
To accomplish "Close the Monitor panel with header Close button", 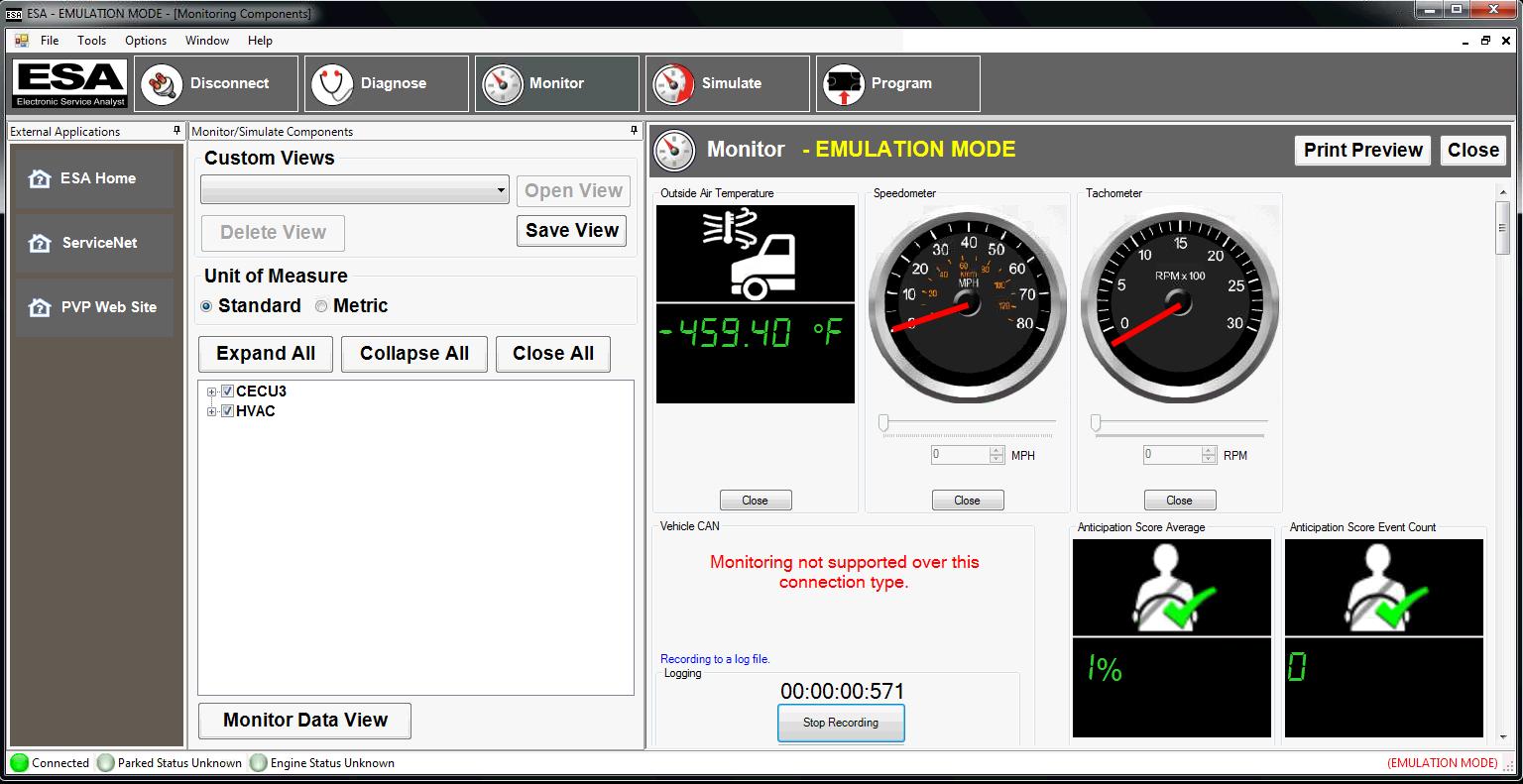I will [1473, 150].
